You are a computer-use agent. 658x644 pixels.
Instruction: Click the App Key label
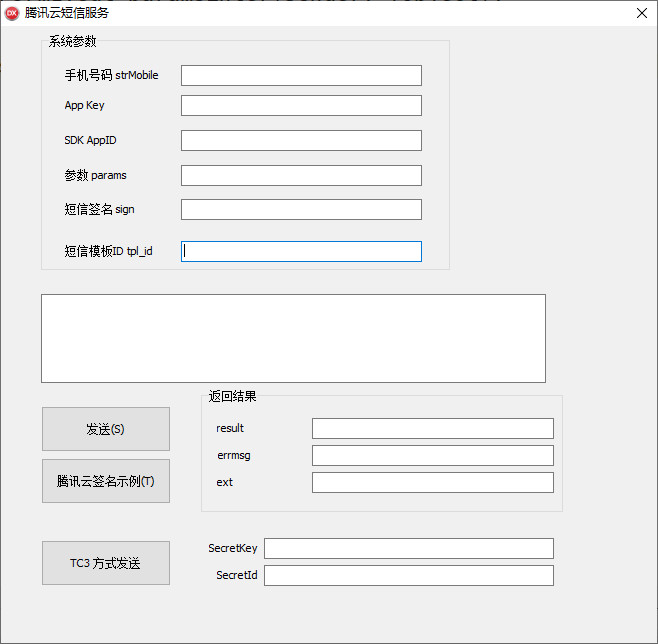84,105
